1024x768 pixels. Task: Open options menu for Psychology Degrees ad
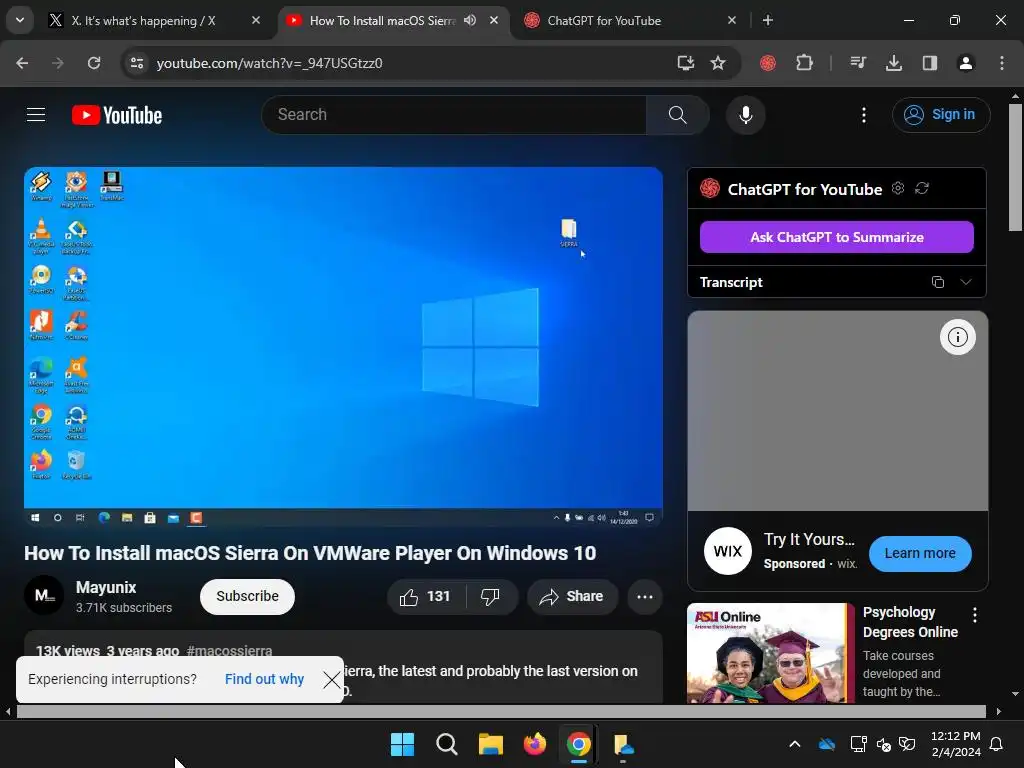(x=974, y=615)
